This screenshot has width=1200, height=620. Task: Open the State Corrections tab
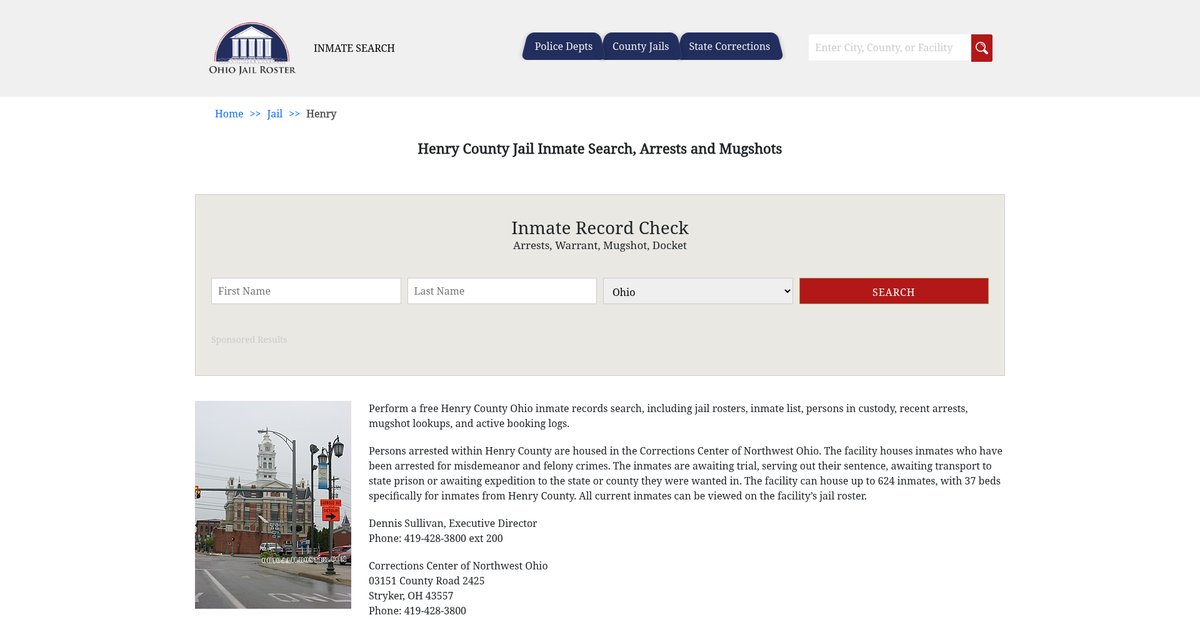click(730, 46)
